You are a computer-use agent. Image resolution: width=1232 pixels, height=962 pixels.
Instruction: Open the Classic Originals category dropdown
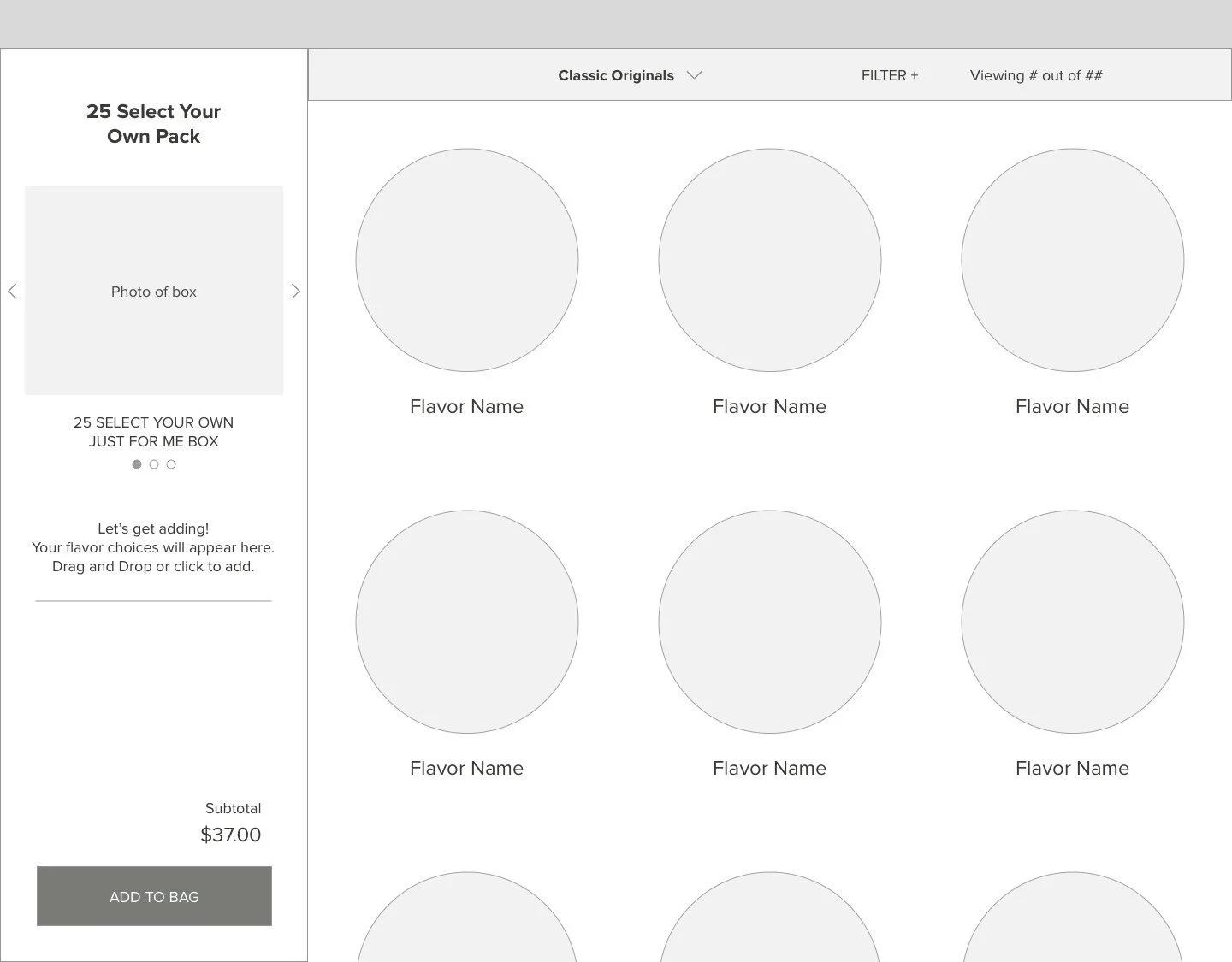pyautogui.click(x=630, y=75)
